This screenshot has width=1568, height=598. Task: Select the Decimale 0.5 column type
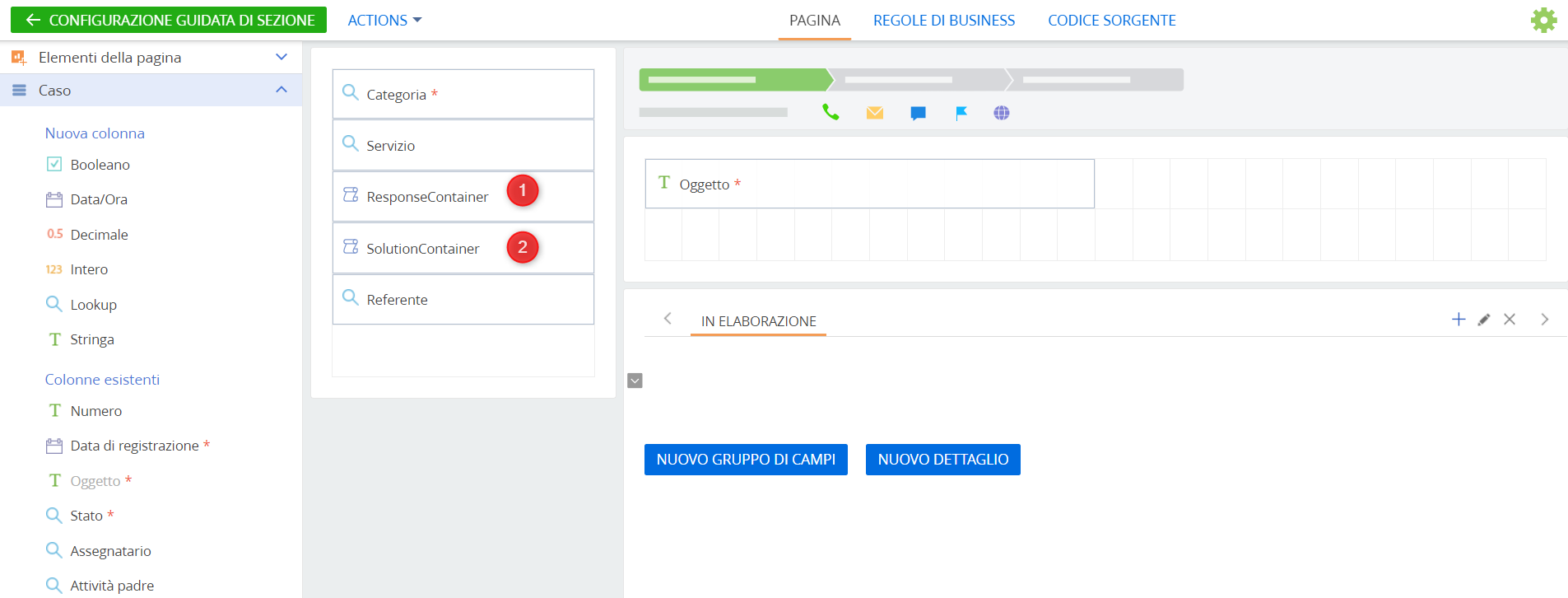pos(87,235)
